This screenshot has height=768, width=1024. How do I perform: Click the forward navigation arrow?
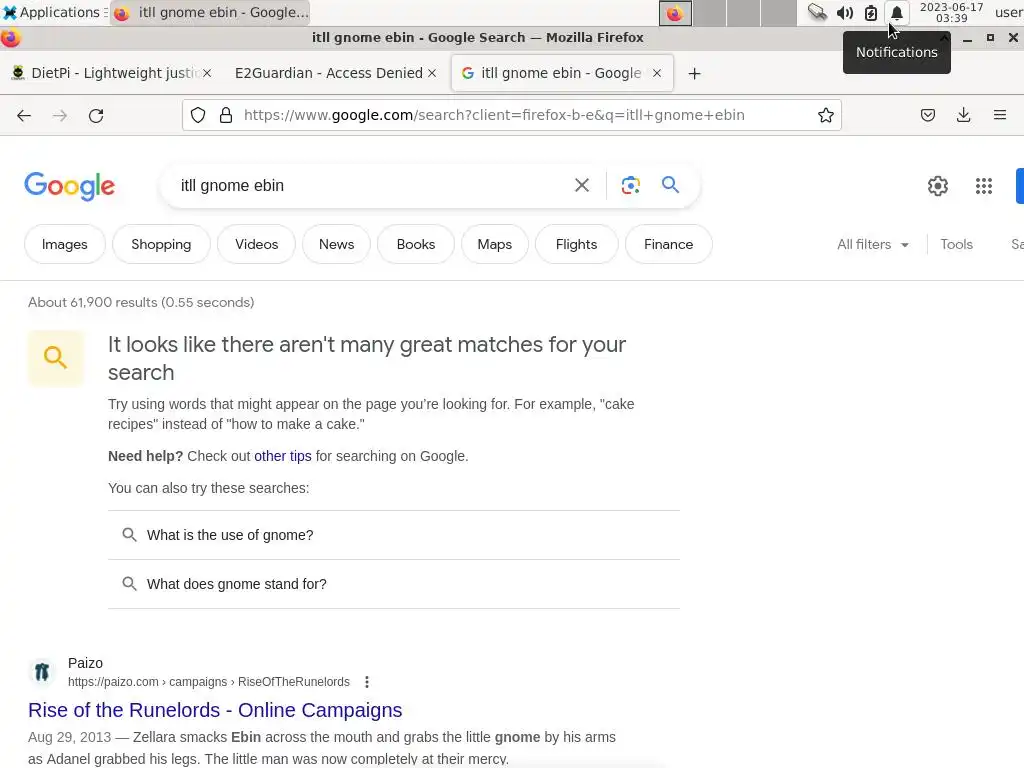click(60, 116)
